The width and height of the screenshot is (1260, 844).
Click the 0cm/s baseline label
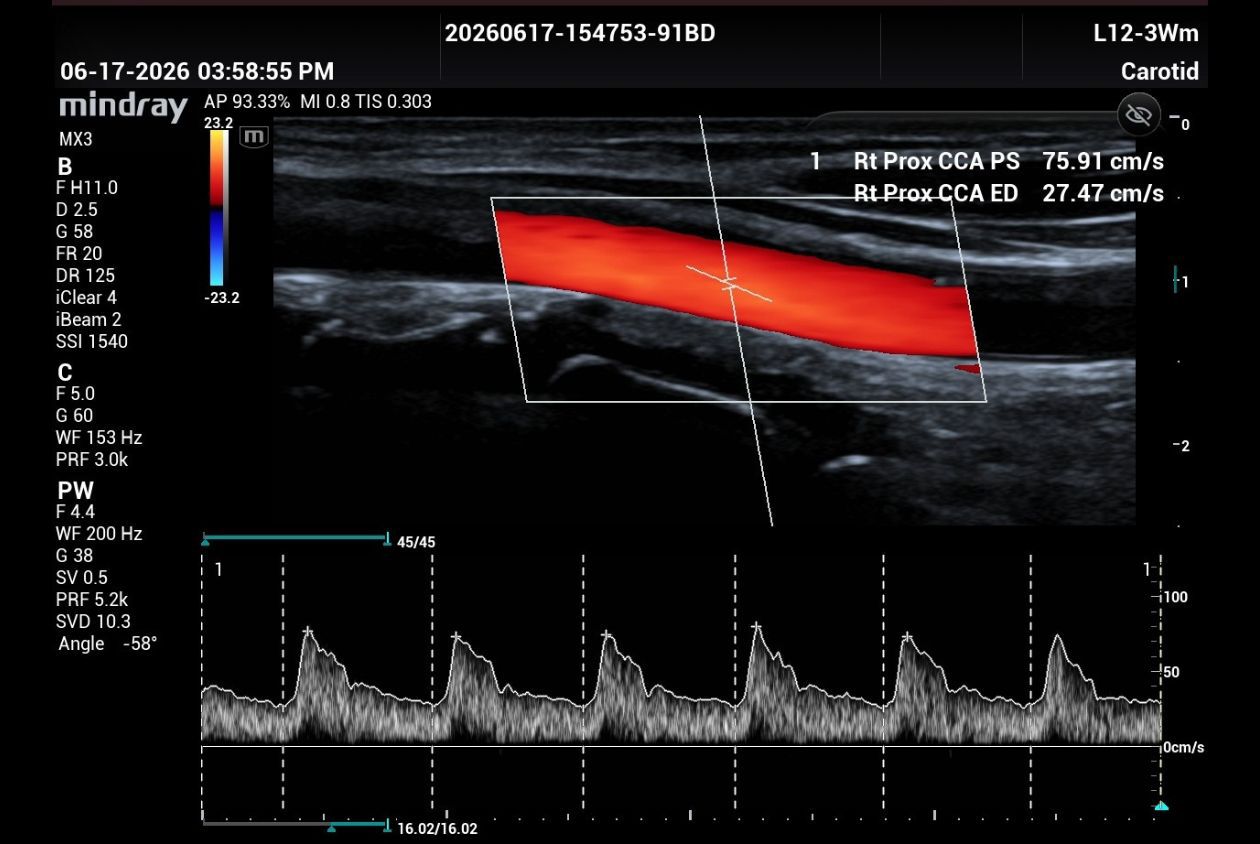pos(1184,748)
